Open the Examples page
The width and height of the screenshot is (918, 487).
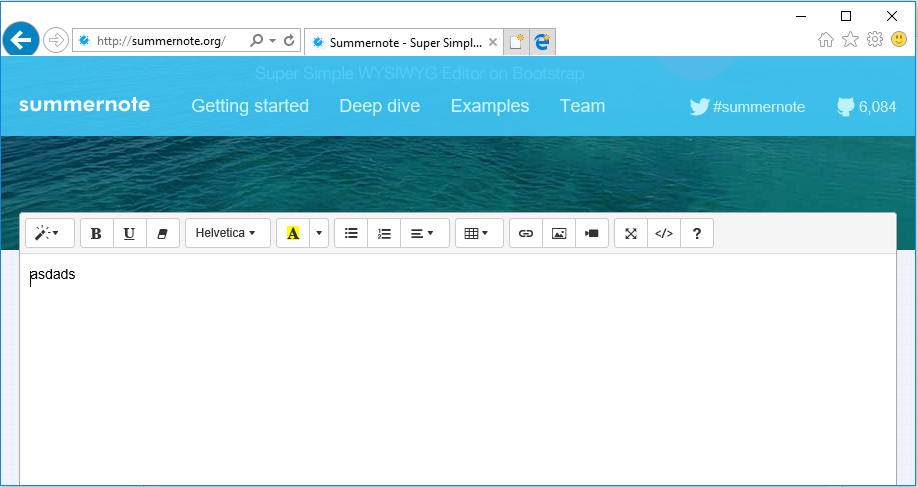pos(490,106)
